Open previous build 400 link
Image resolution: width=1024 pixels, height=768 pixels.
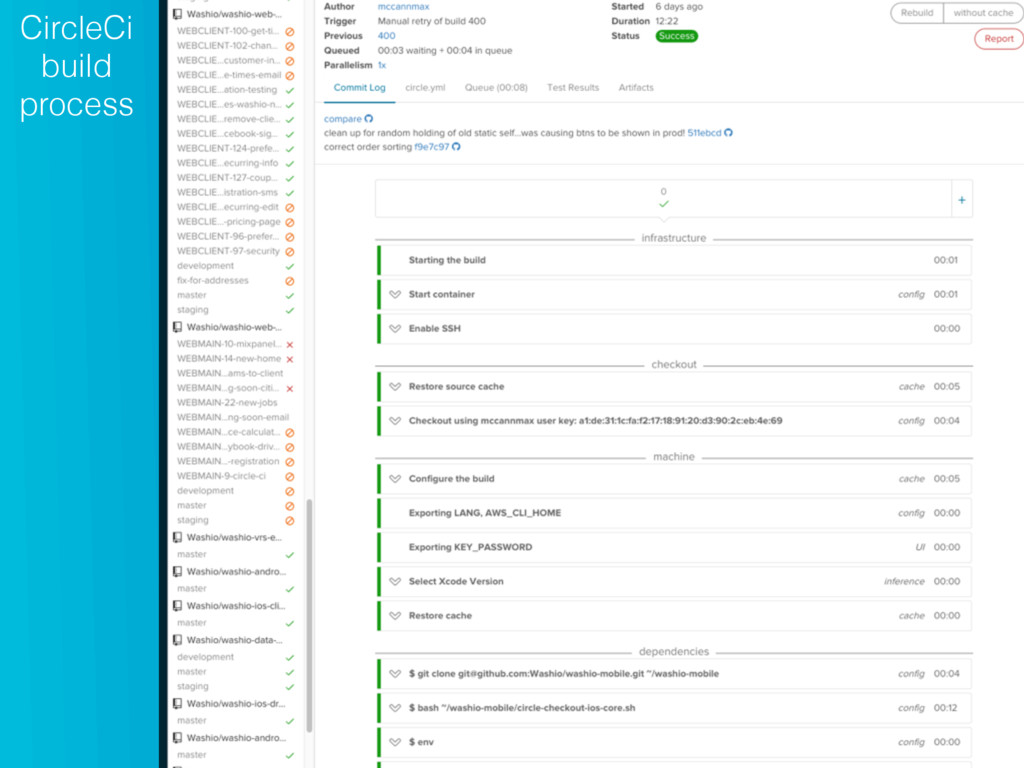point(386,36)
